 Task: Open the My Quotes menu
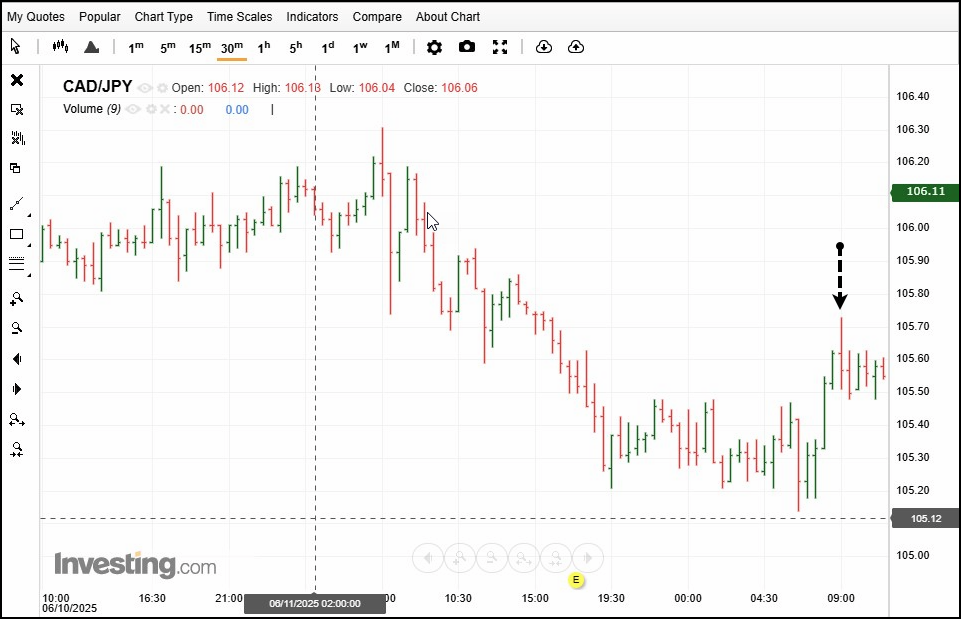[36, 17]
